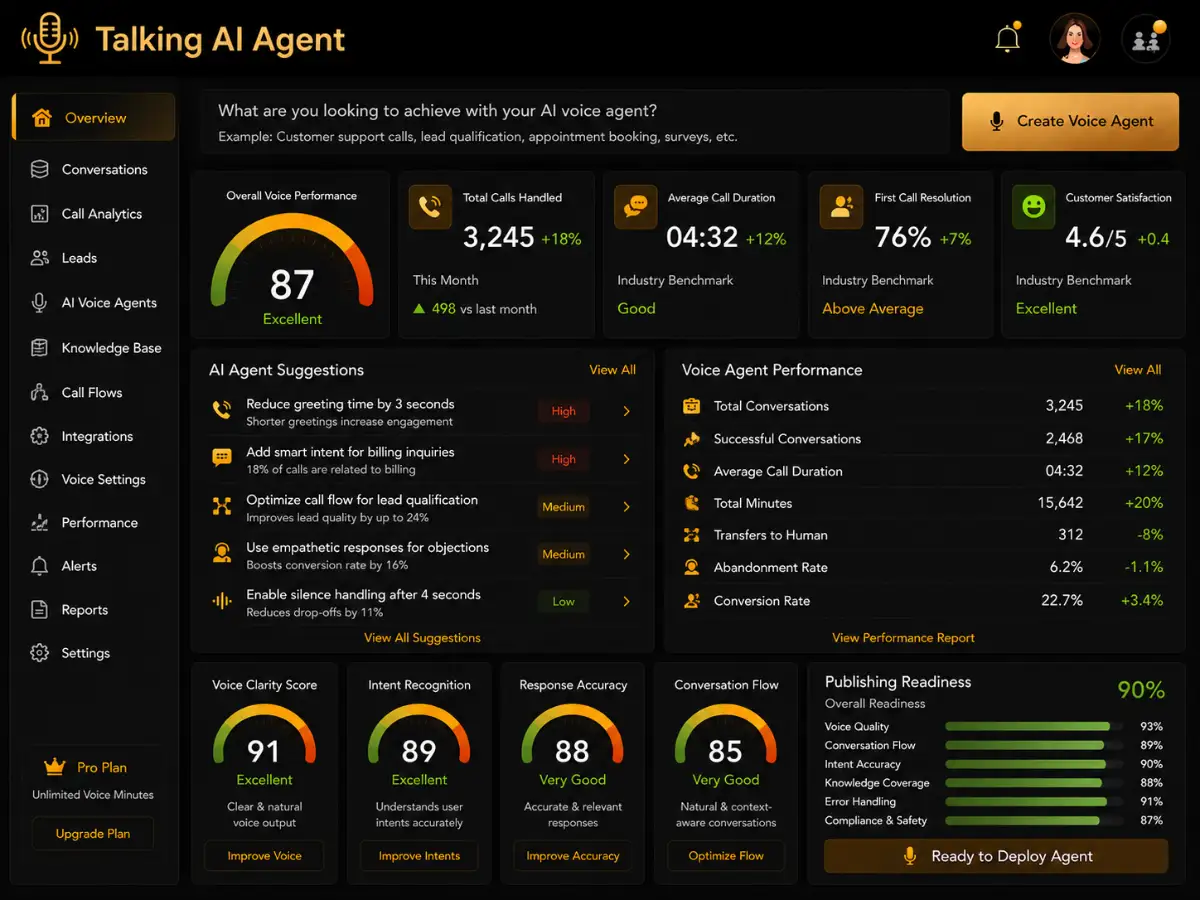Expand the silence handling suggestion arrow

pyautogui.click(x=627, y=601)
